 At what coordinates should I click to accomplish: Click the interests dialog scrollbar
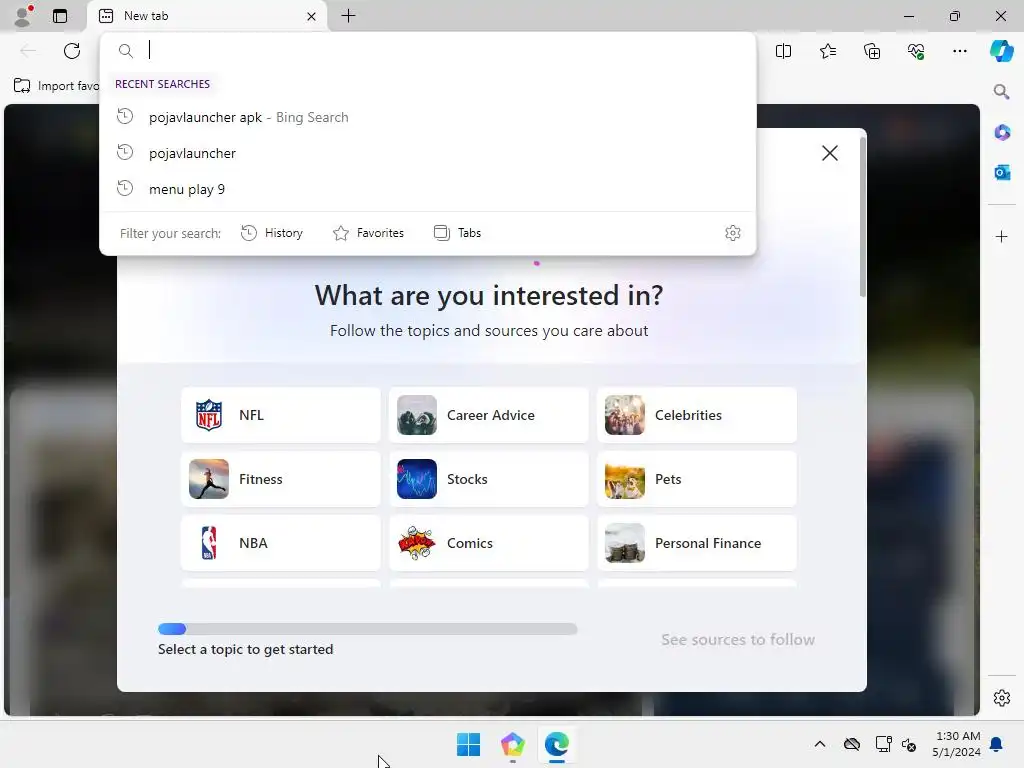click(863, 216)
